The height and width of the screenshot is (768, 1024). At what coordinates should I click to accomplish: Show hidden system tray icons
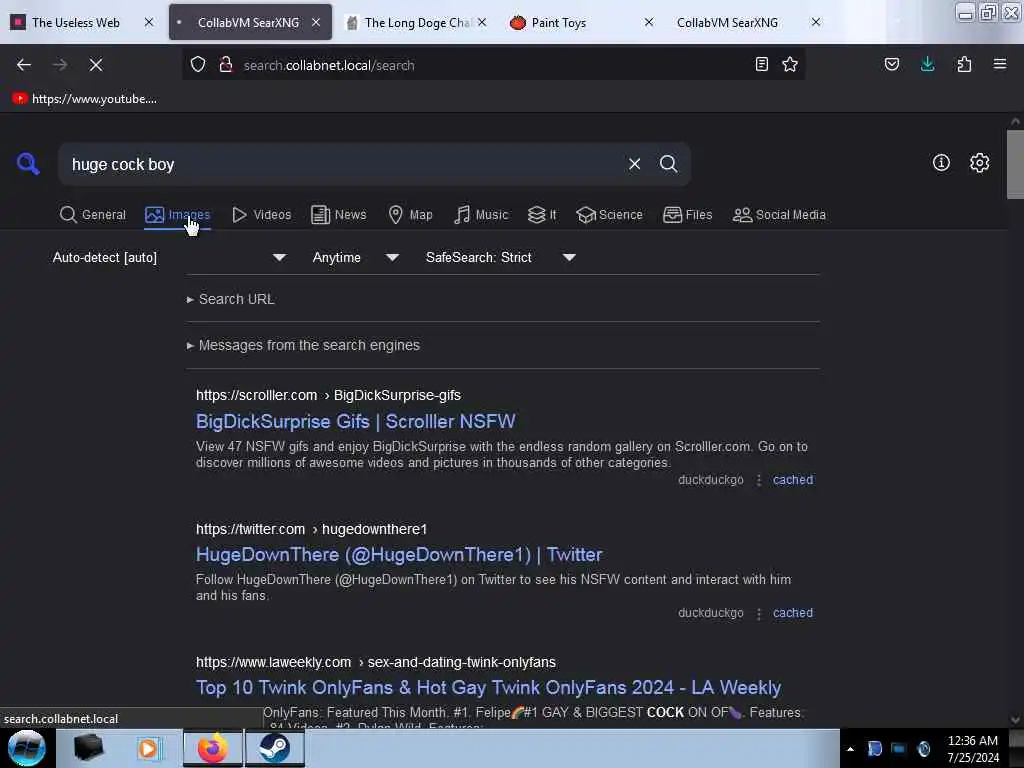pos(850,749)
